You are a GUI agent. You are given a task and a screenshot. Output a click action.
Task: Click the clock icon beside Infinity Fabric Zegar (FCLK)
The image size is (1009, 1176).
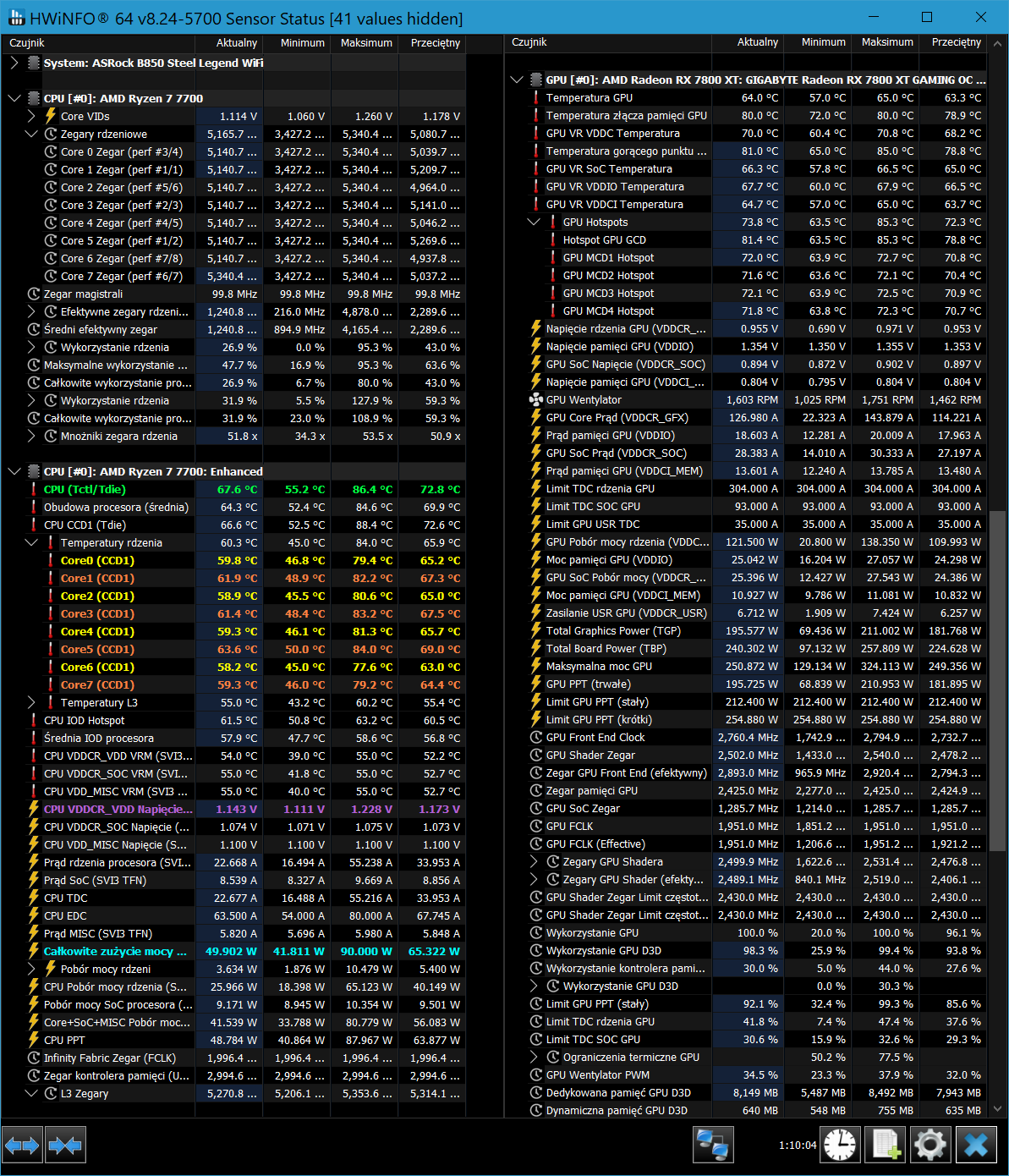tap(34, 1058)
